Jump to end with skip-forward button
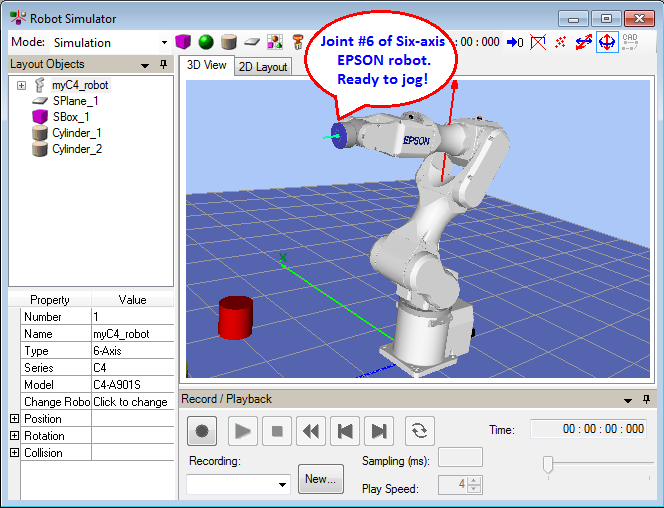The image size is (664, 508). [x=379, y=431]
